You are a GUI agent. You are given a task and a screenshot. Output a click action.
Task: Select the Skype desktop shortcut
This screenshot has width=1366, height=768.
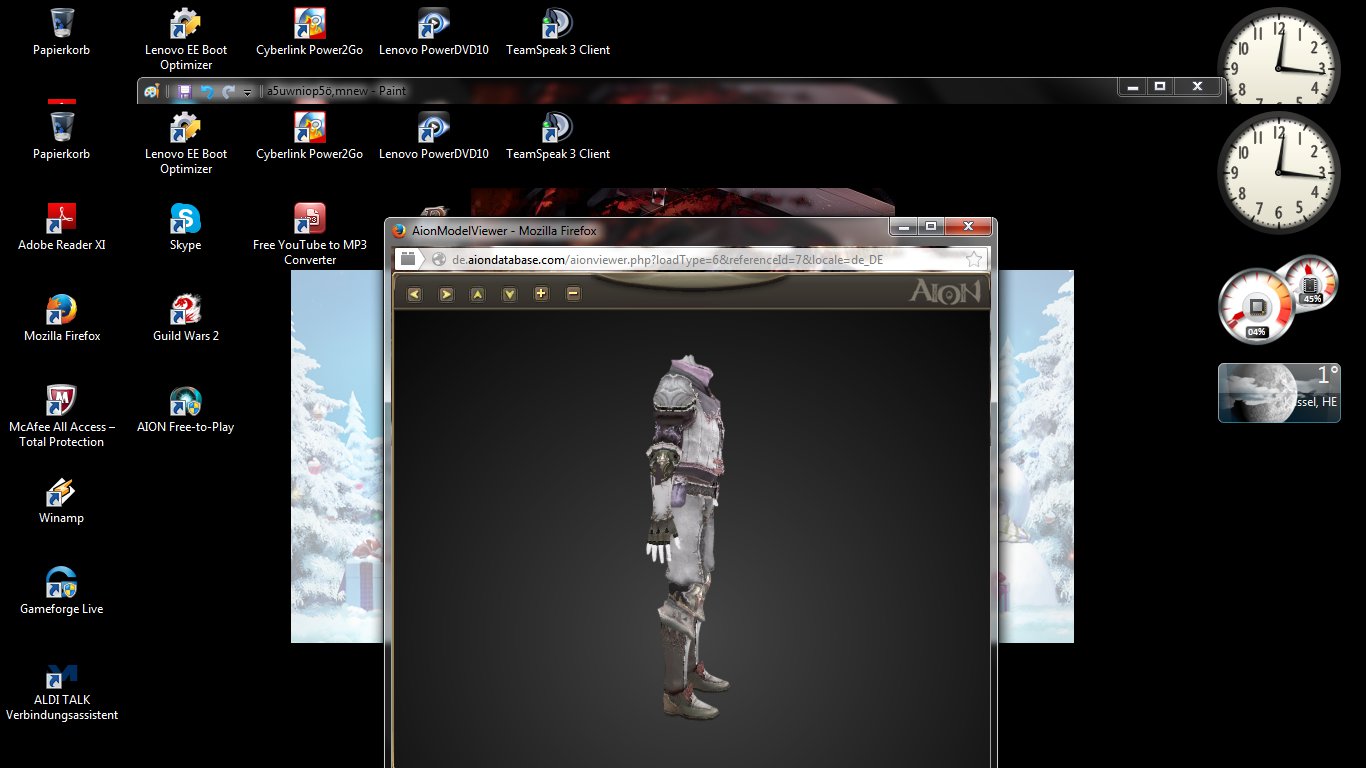(186, 226)
